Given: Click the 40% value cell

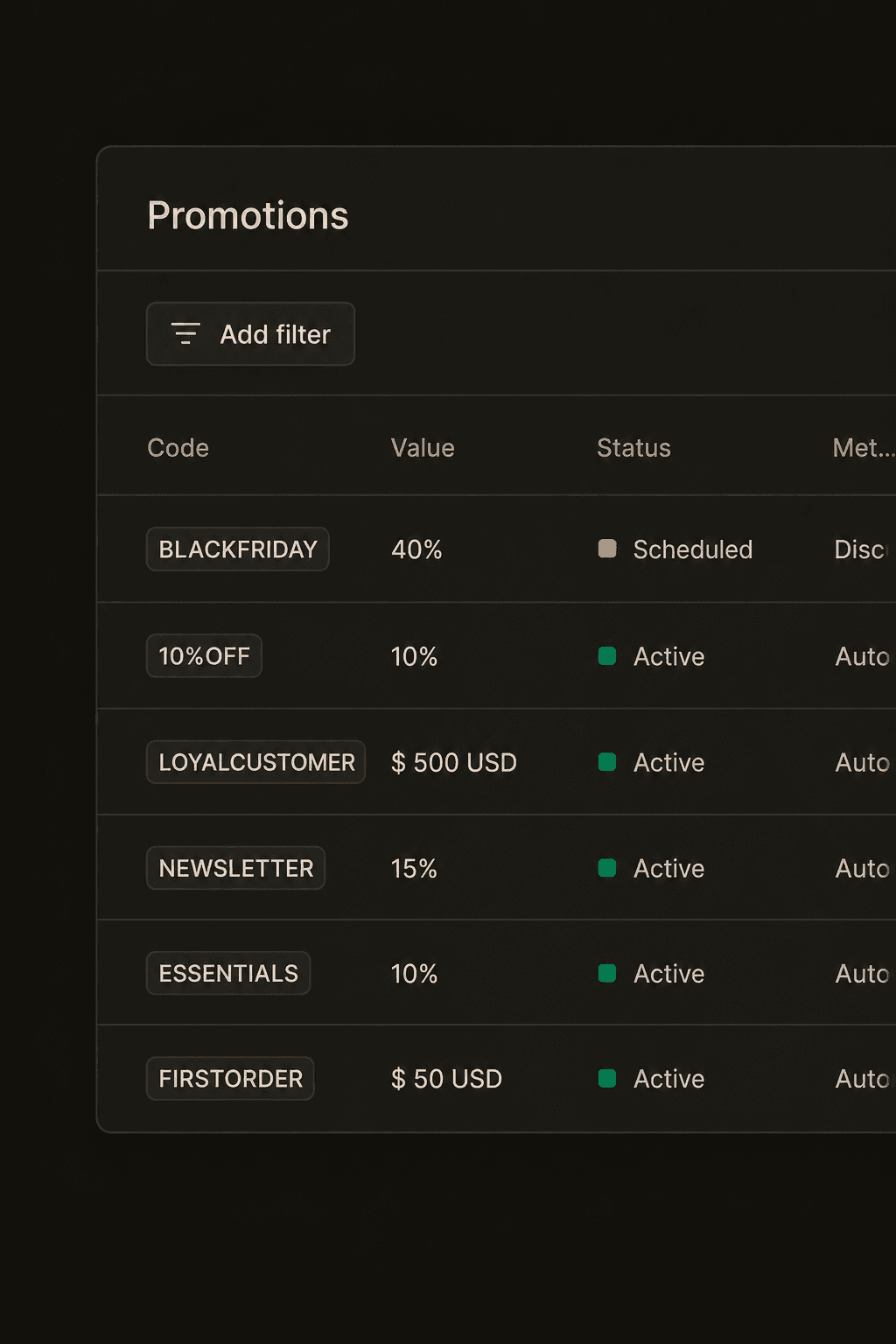Looking at the screenshot, I should pos(416,549).
